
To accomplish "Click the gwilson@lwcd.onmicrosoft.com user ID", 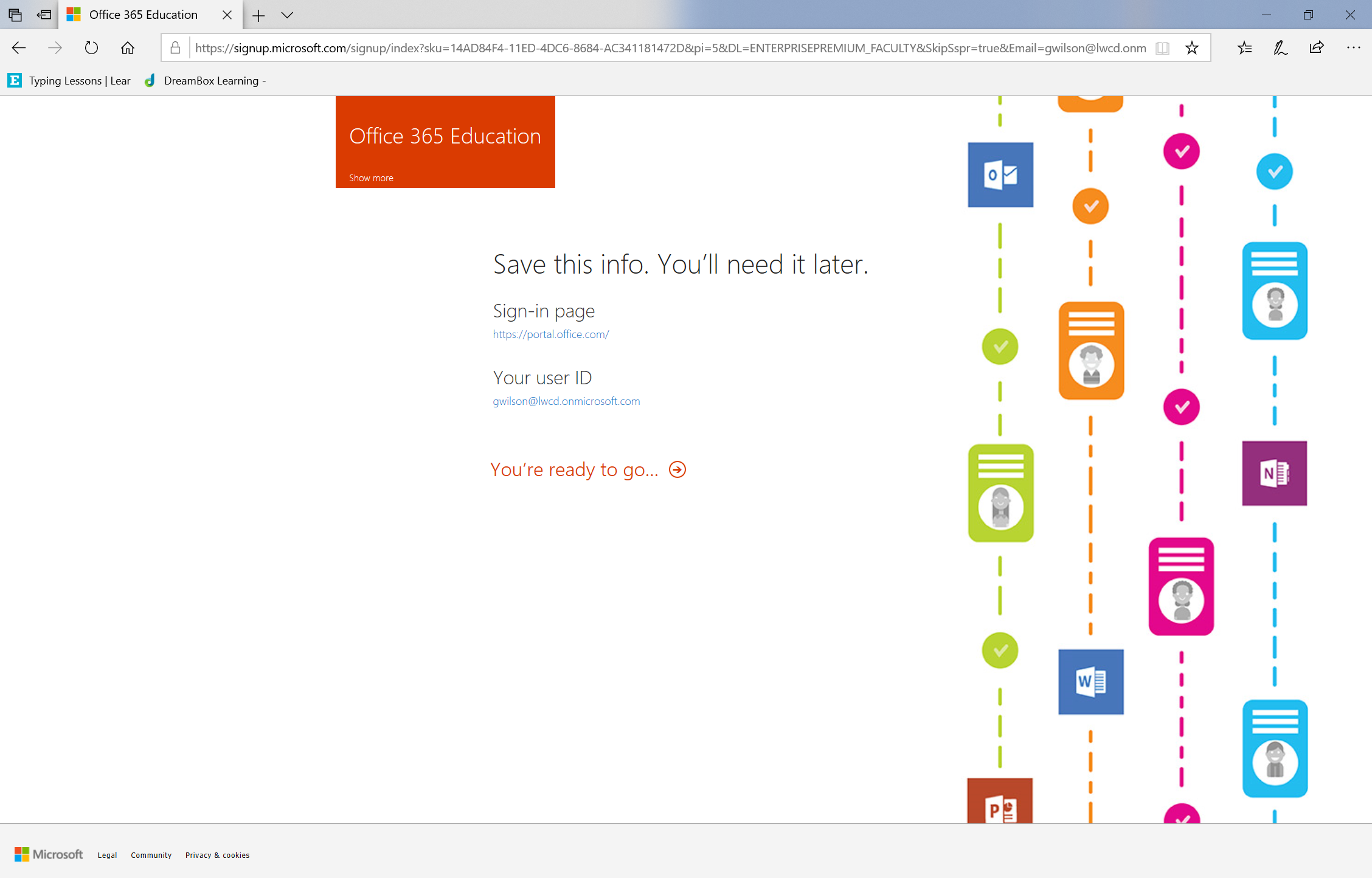I will [x=565, y=401].
